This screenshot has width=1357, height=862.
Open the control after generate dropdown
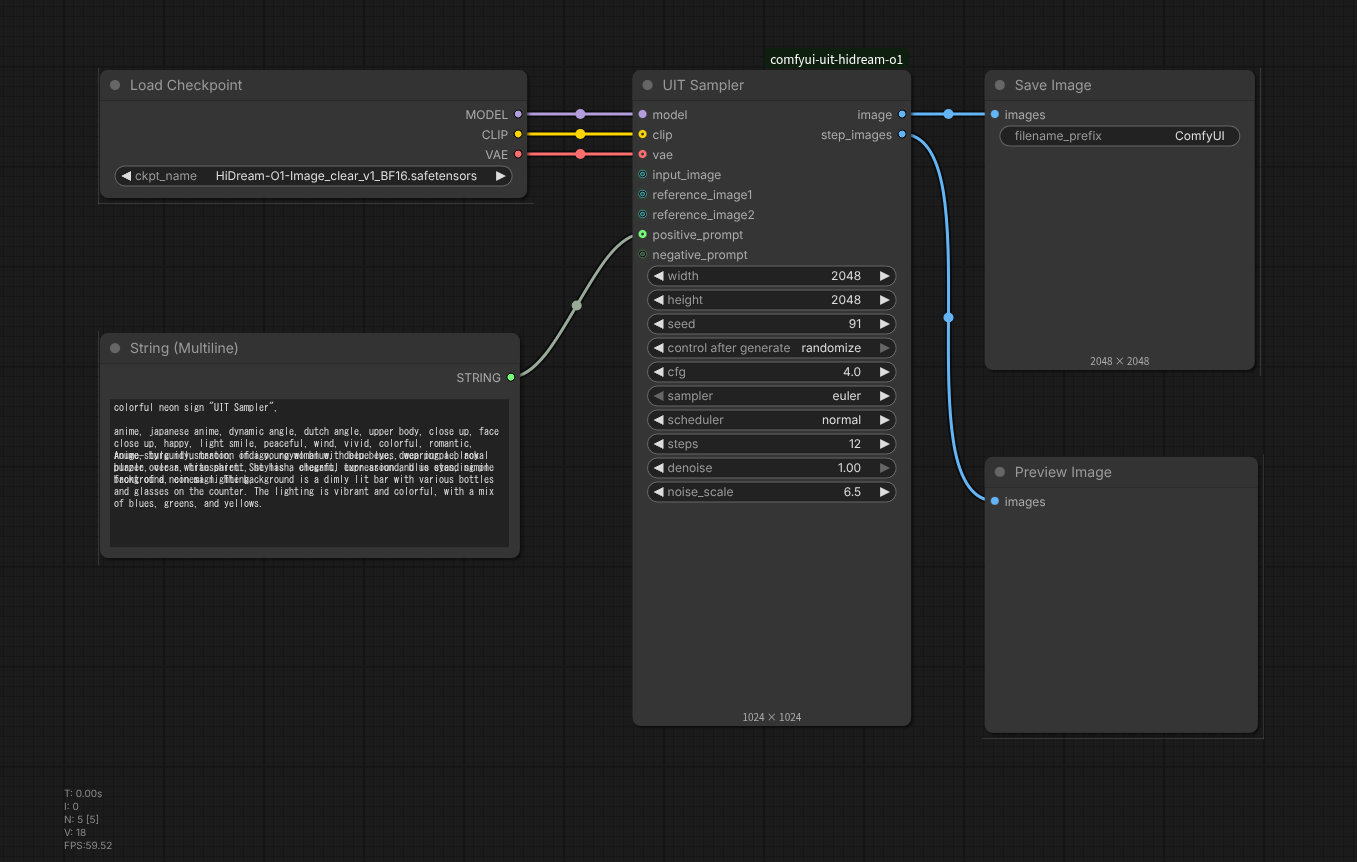click(x=772, y=348)
